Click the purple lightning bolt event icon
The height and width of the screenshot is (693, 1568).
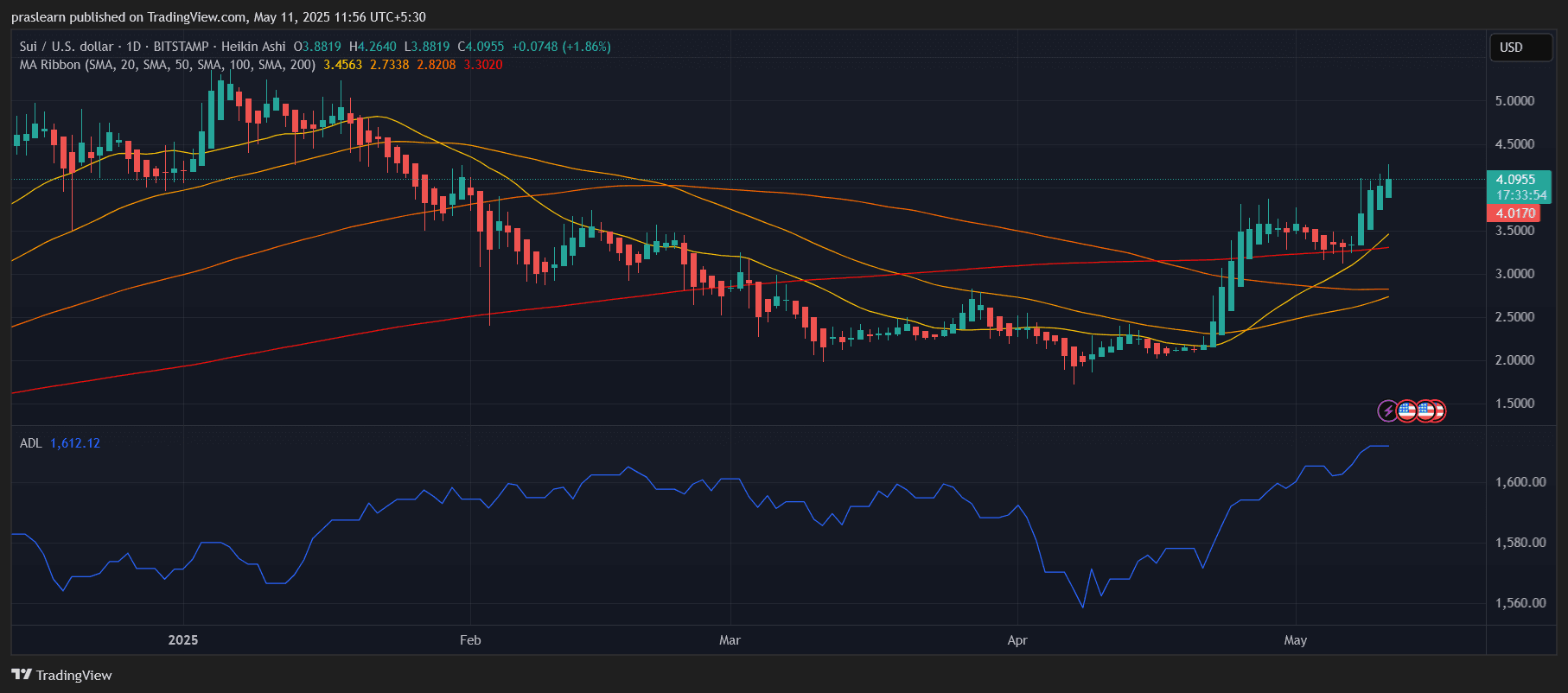[1387, 410]
